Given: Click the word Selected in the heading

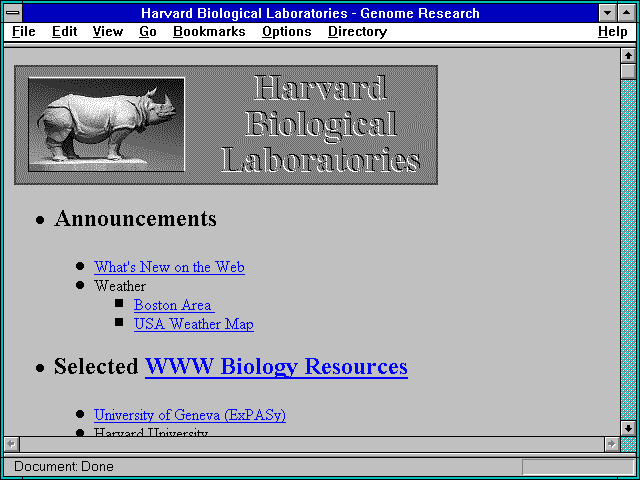Looking at the screenshot, I should (x=96, y=366).
